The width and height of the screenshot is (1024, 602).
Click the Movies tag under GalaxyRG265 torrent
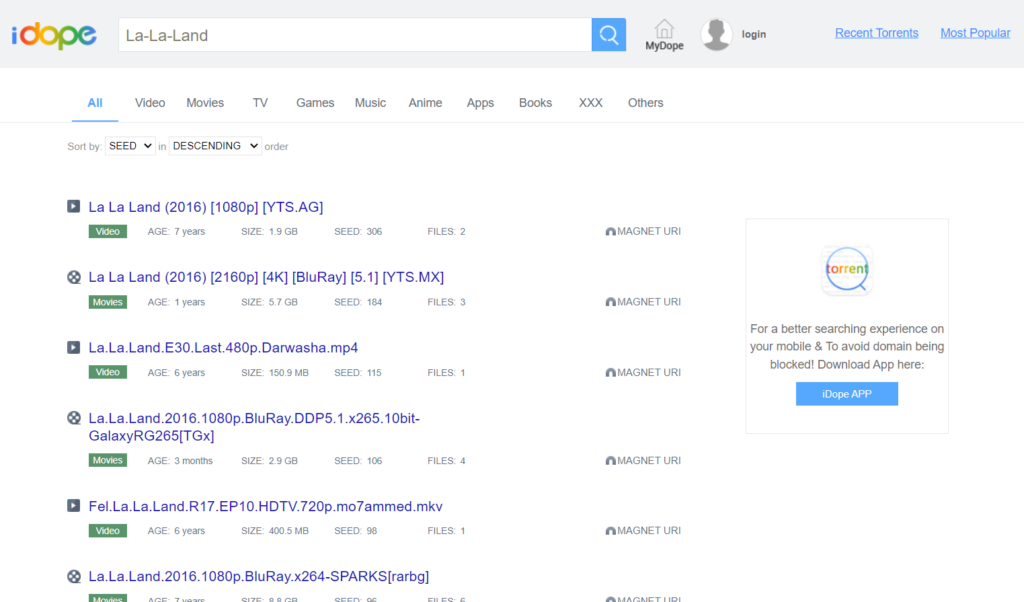pyautogui.click(x=108, y=461)
